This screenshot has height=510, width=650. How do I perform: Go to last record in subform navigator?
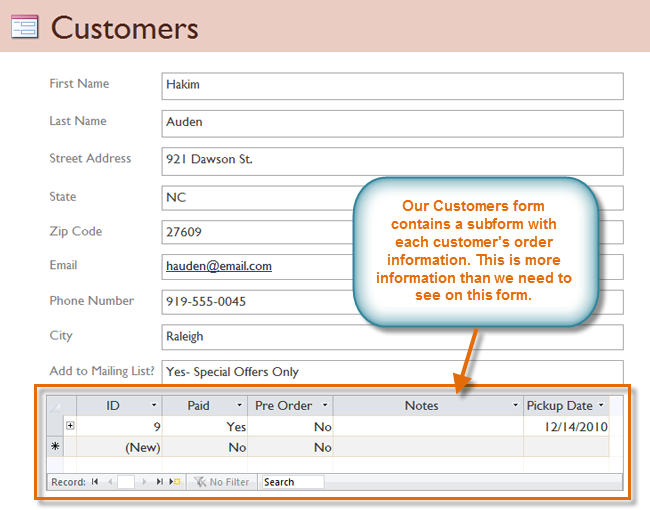click(159, 482)
